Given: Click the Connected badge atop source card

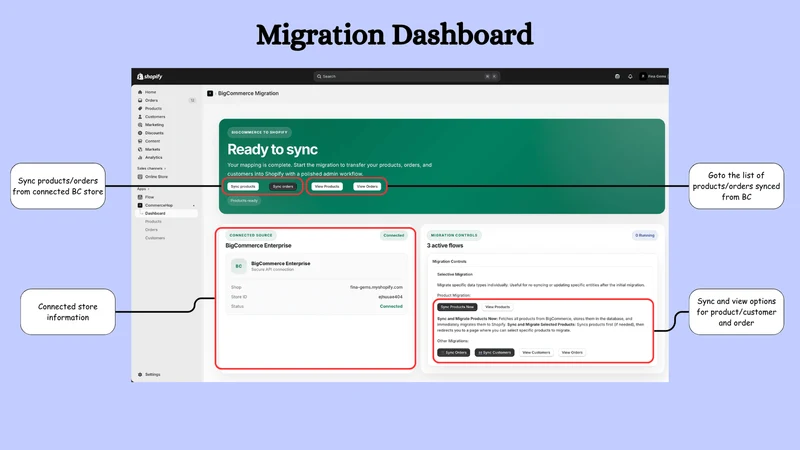Looking at the screenshot, I should [x=394, y=236].
